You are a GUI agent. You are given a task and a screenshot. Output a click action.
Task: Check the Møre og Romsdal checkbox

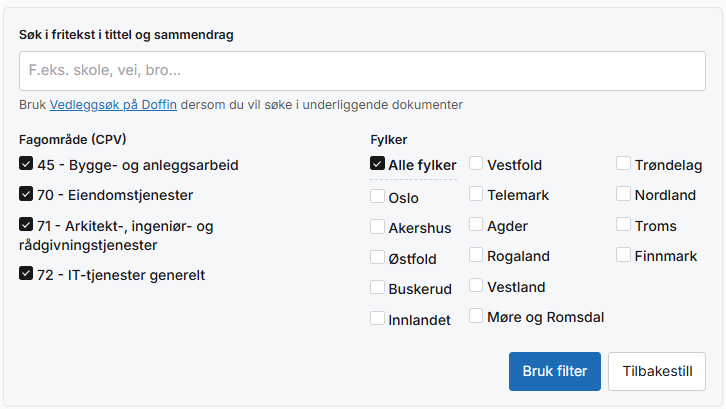pyautogui.click(x=476, y=315)
